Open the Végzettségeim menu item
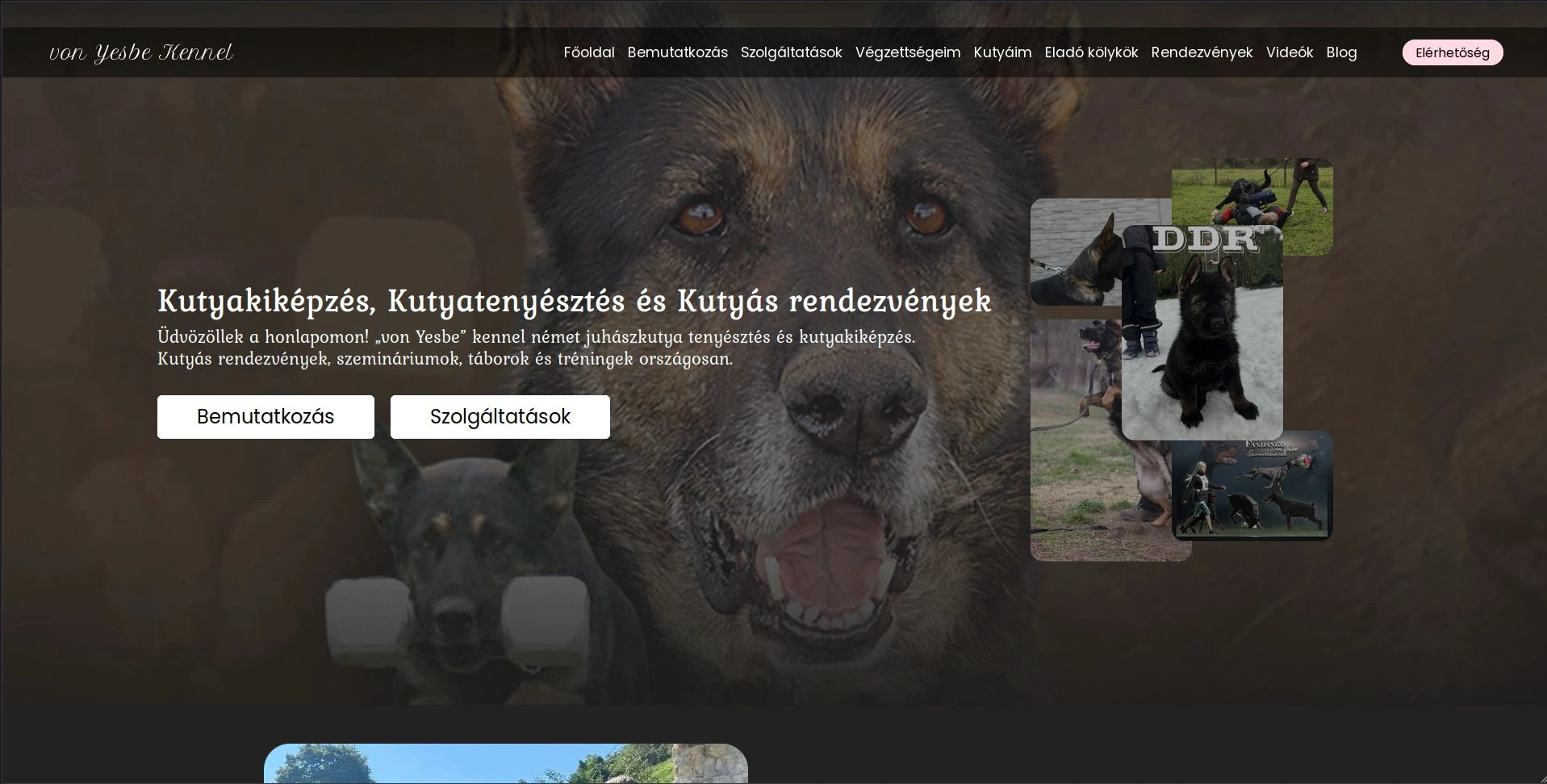The height and width of the screenshot is (784, 1547). [x=907, y=52]
